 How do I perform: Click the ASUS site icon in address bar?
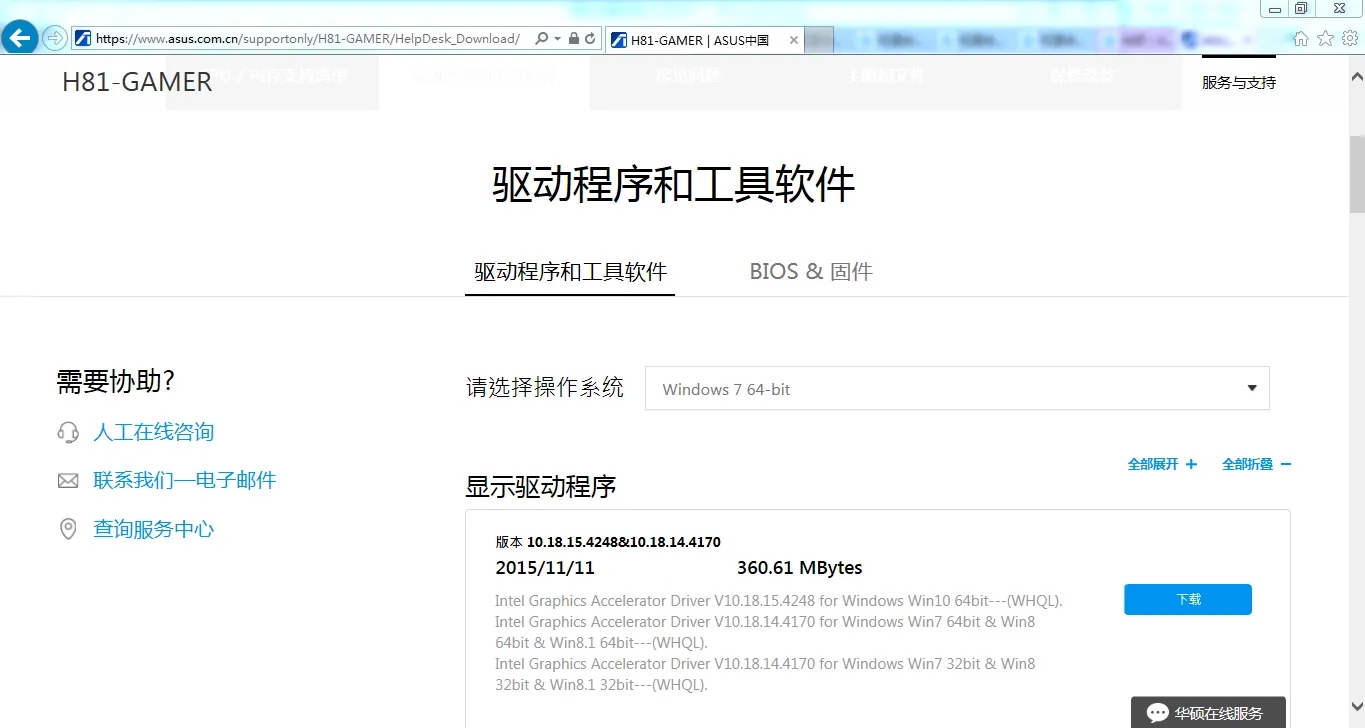click(x=84, y=39)
